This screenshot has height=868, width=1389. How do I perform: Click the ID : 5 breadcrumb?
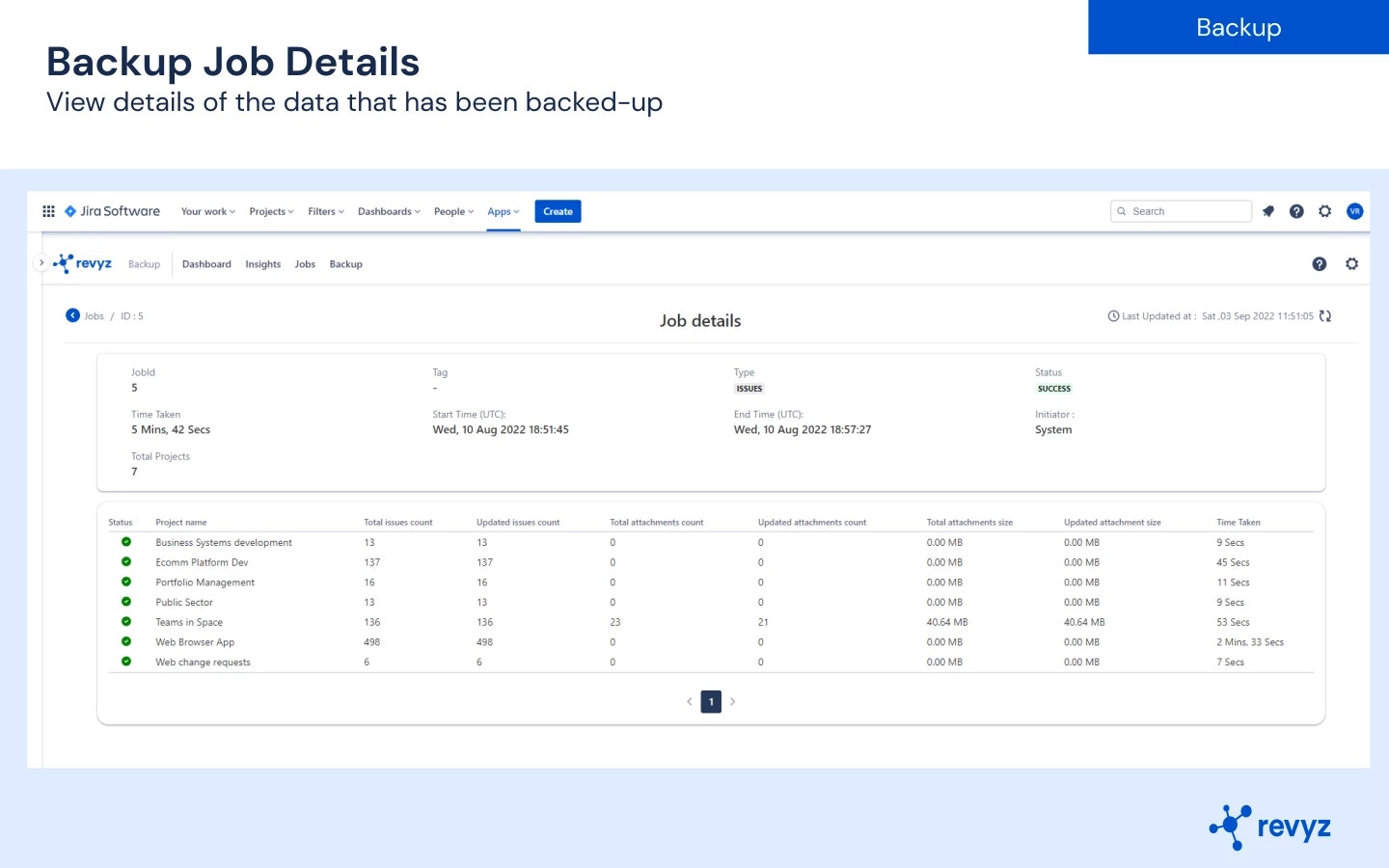pyautogui.click(x=132, y=315)
